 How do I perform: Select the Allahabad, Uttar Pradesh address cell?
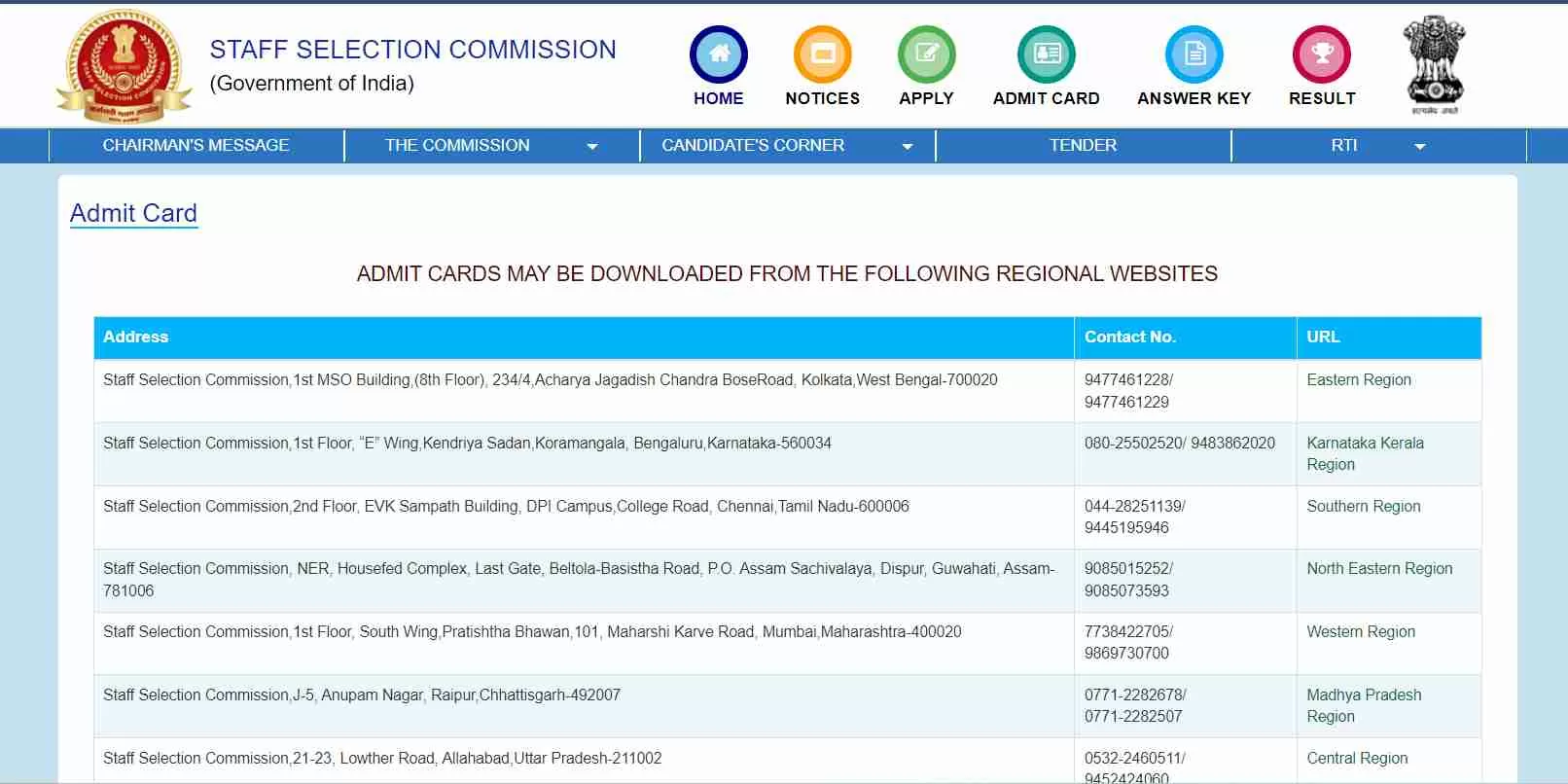584,761
